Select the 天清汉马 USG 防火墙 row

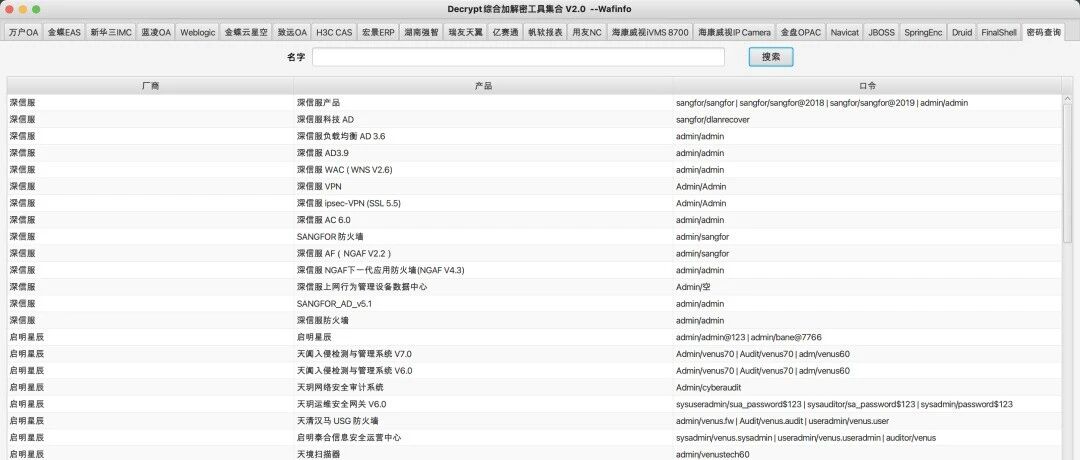[534, 421]
